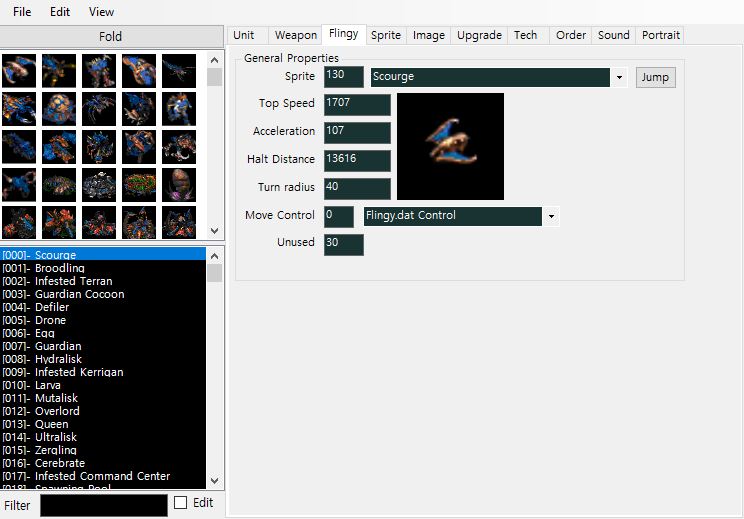Click the Jump button
This screenshot has height=519, width=744.
[655, 77]
